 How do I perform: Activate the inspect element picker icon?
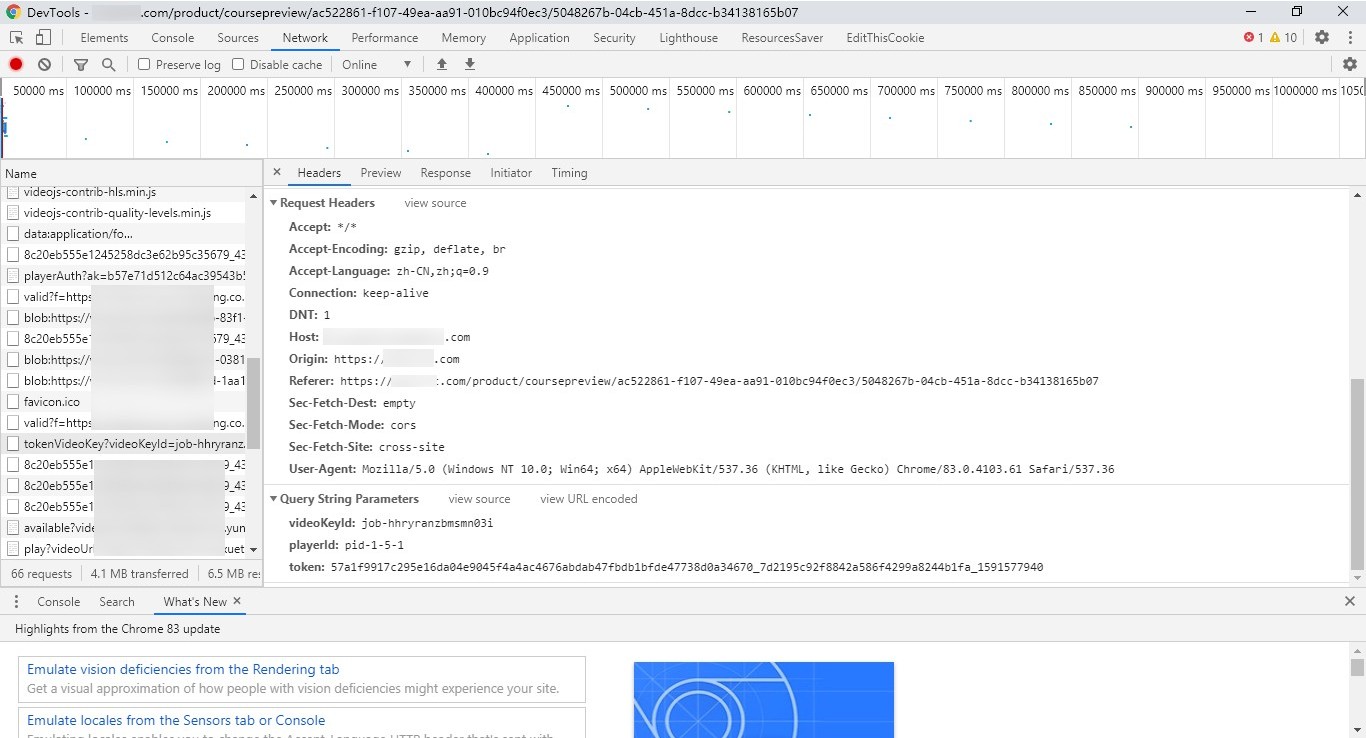[17, 38]
